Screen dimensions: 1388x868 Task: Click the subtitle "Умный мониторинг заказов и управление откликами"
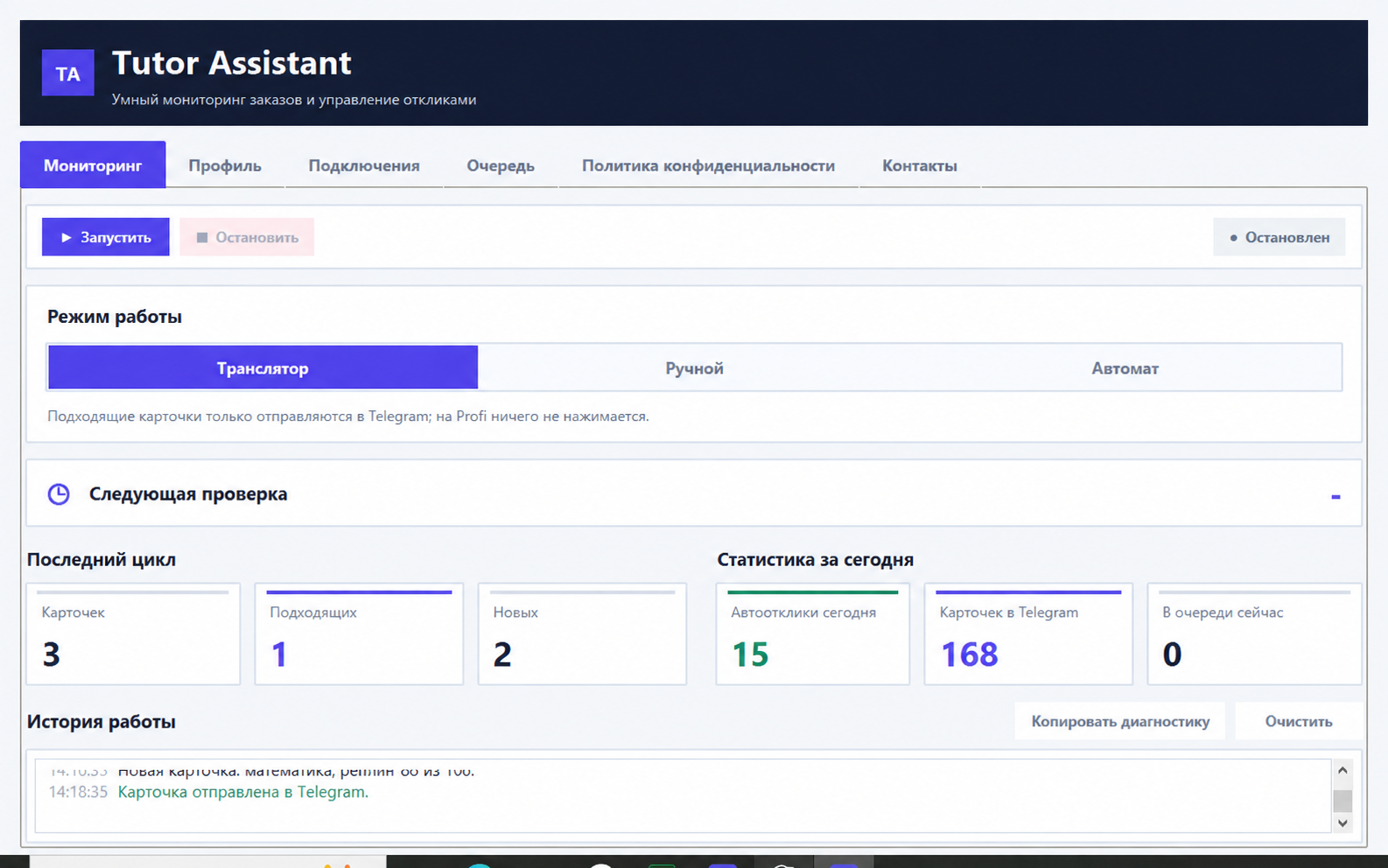pyautogui.click(x=294, y=100)
